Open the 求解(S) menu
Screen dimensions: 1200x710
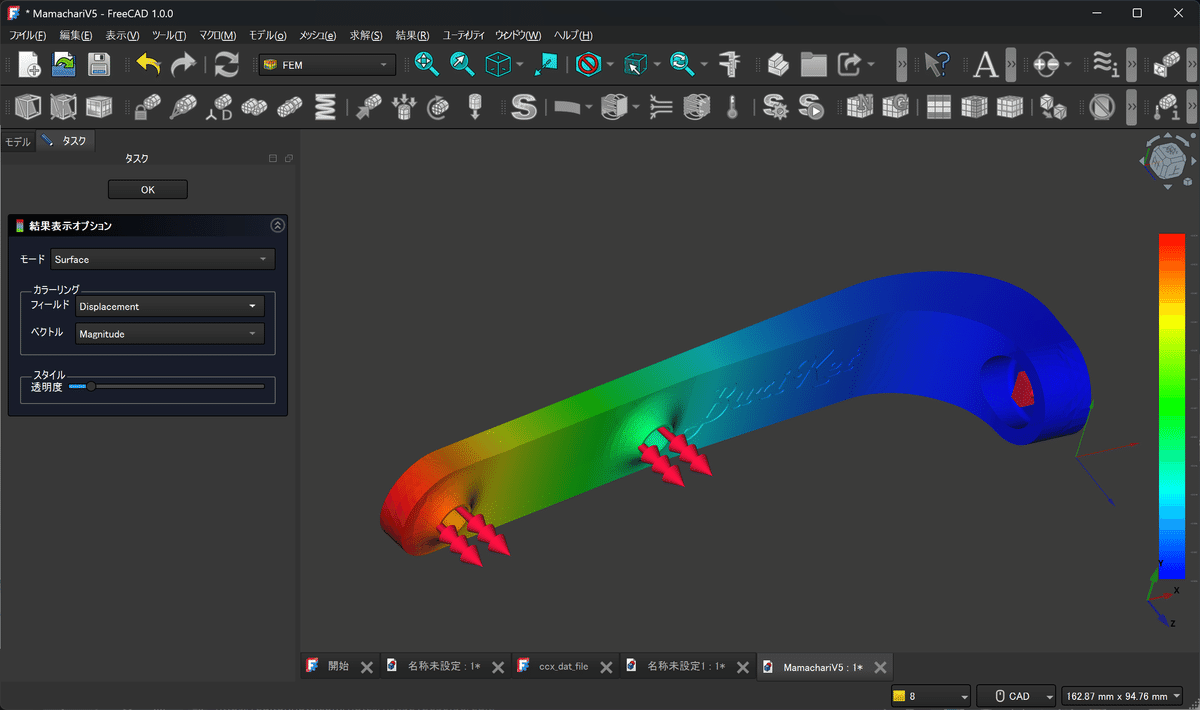366,35
